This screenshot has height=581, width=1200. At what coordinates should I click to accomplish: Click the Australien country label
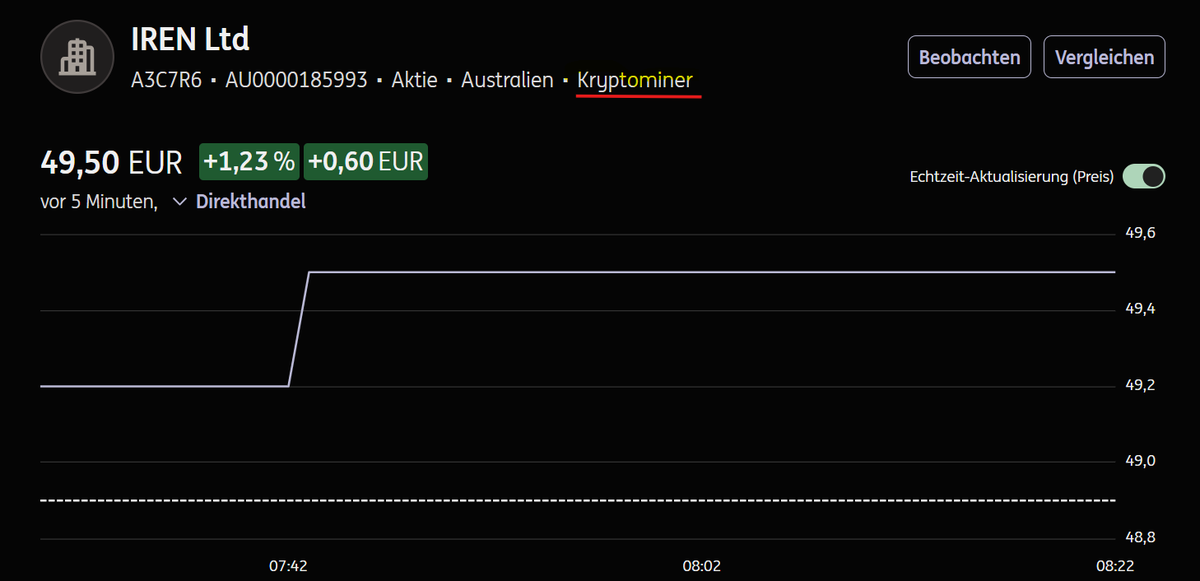[x=507, y=80]
